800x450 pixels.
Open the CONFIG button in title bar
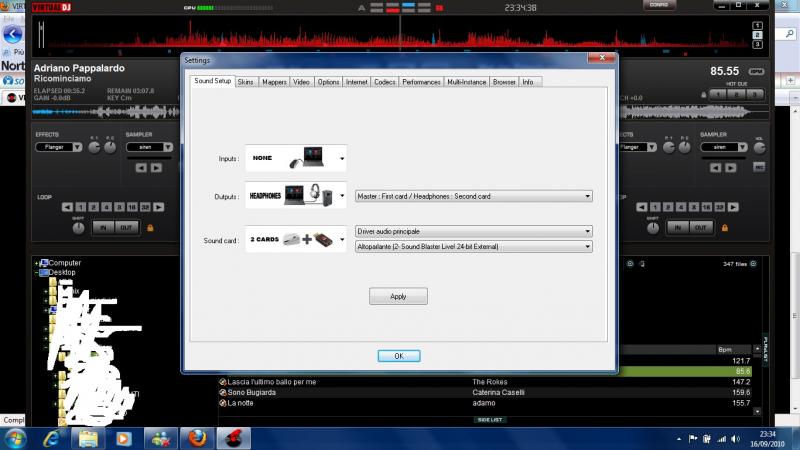(659, 5)
